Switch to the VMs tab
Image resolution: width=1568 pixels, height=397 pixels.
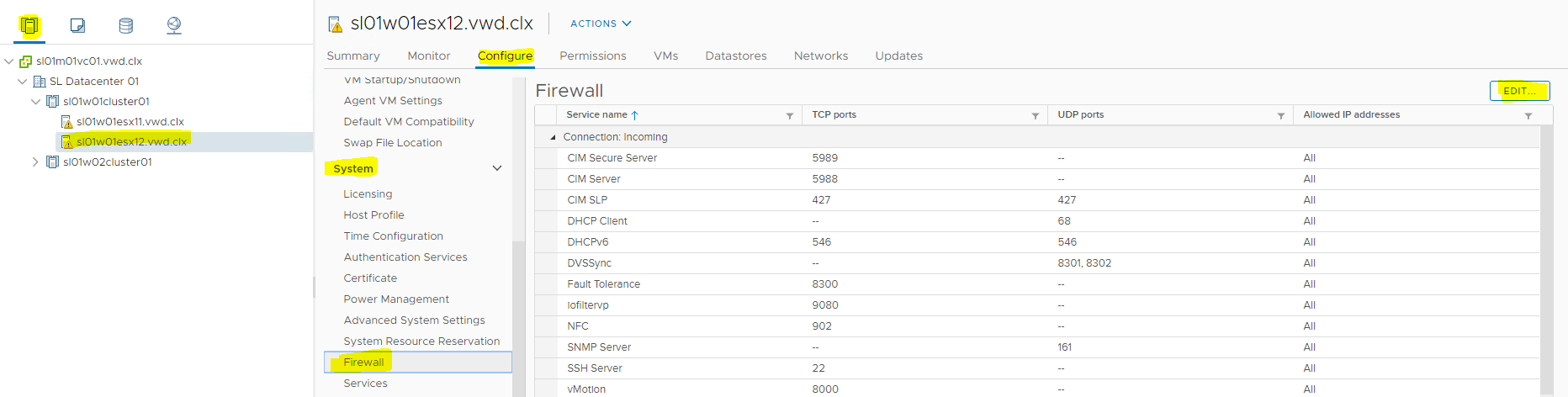click(x=666, y=56)
